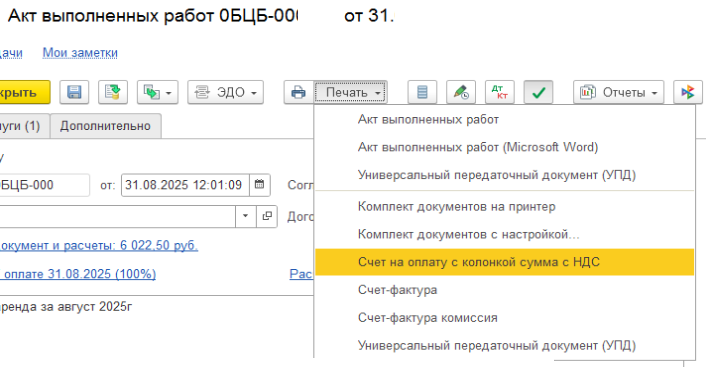Open the create-based-on dropdown button
The image size is (706, 377).
tap(158, 92)
